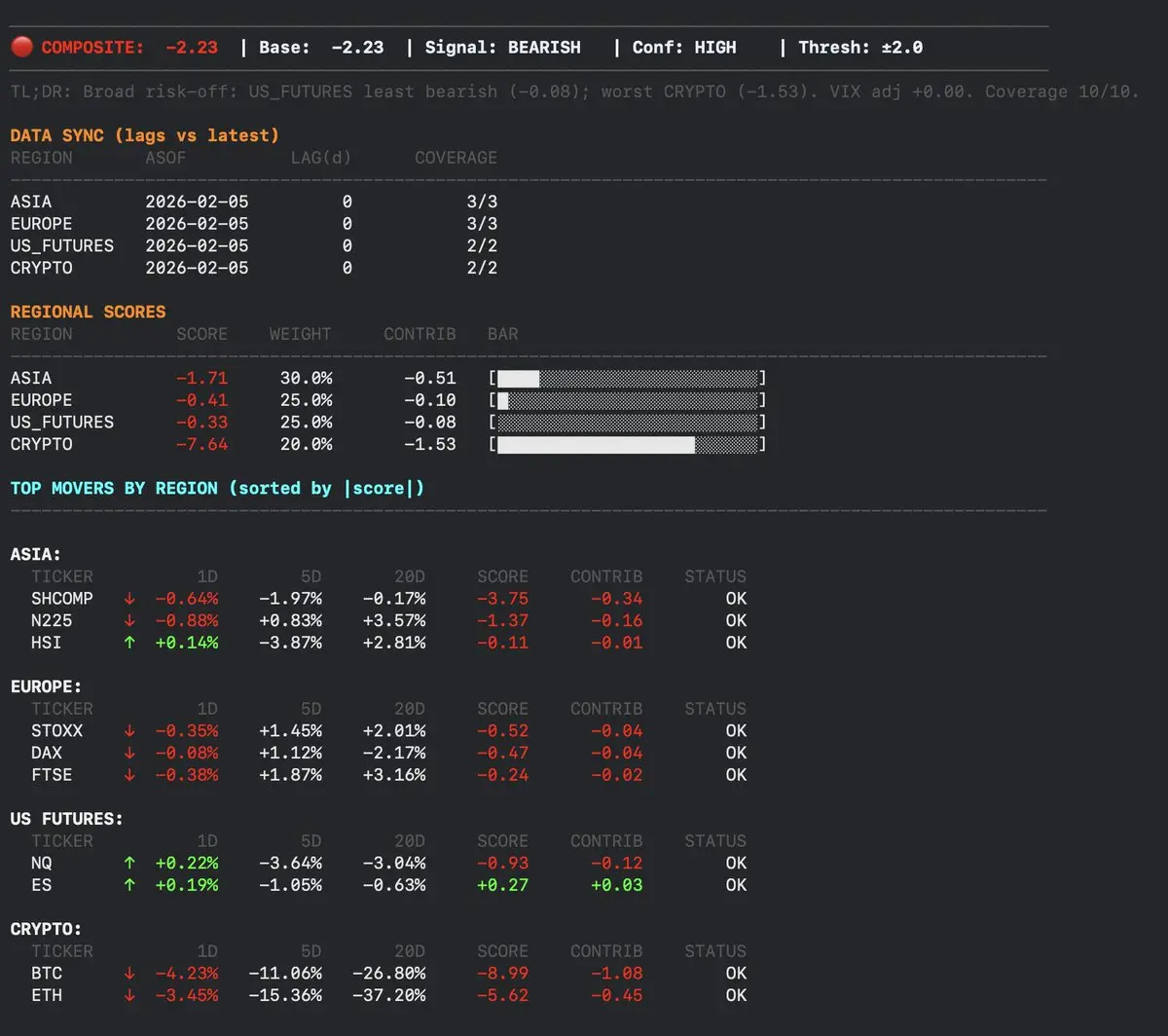Select the REGIONAL SCORES section heading

click(88, 312)
